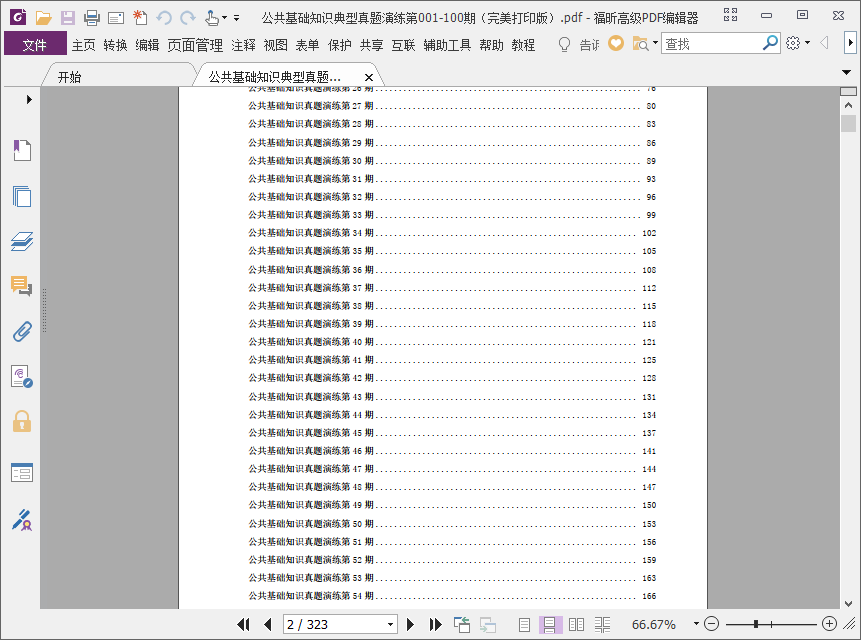The image size is (861, 640).
Task: Open the zoom percentage dropdown
Action: click(696, 624)
